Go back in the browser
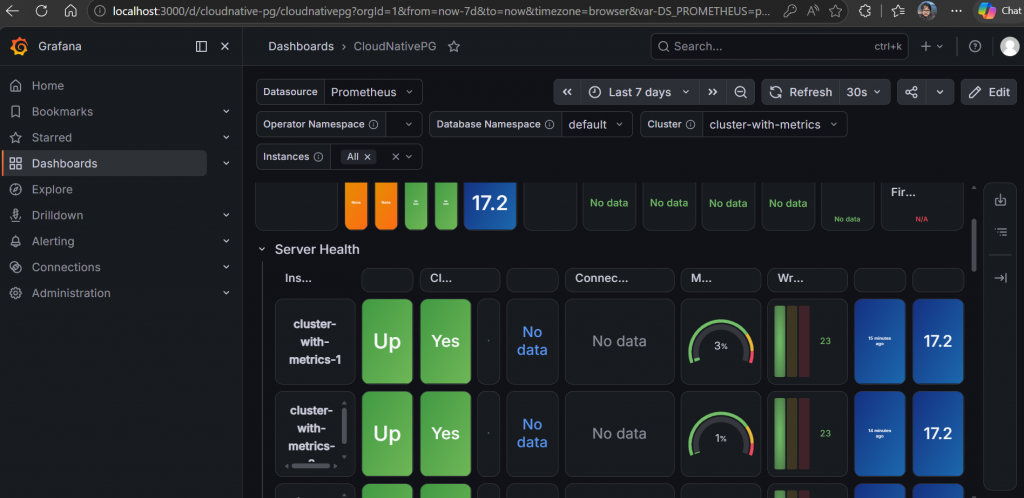1024x498 pixels. [12, 10]
